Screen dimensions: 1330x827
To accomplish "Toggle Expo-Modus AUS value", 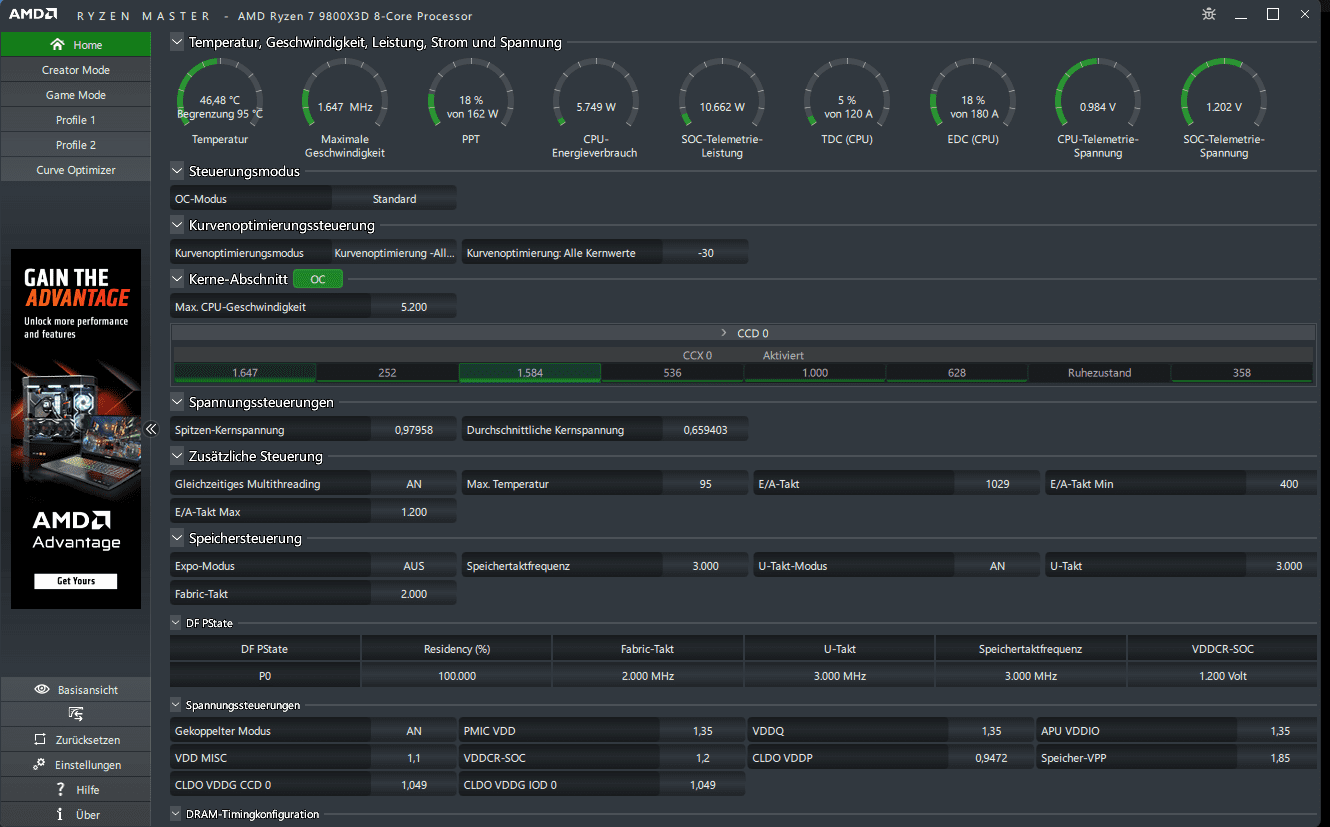I will (414, 566).
